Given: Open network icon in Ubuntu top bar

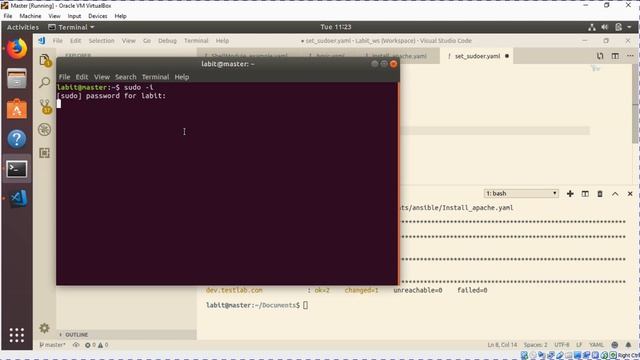Looking at the screenshot, I should coord(592,27).
